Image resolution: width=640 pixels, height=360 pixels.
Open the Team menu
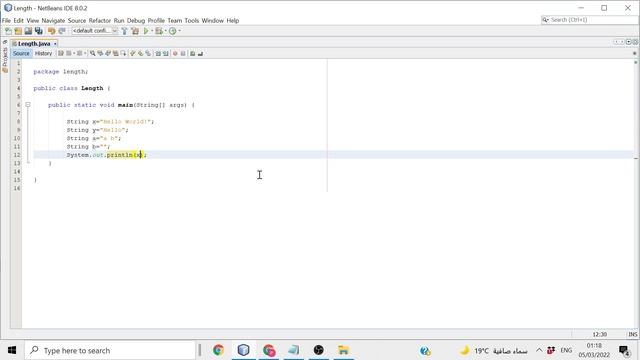pyautogui.click(x=175, y=20)
